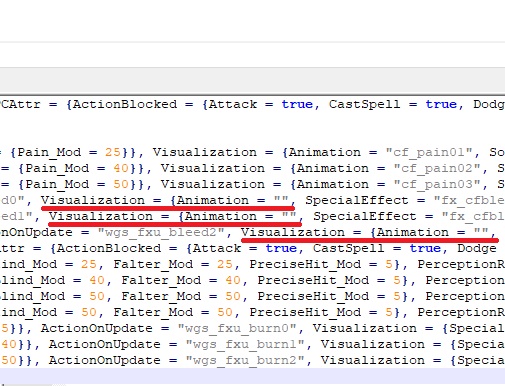Click the "wgs_fxu_bleed2" string

(x=161, y=233)
